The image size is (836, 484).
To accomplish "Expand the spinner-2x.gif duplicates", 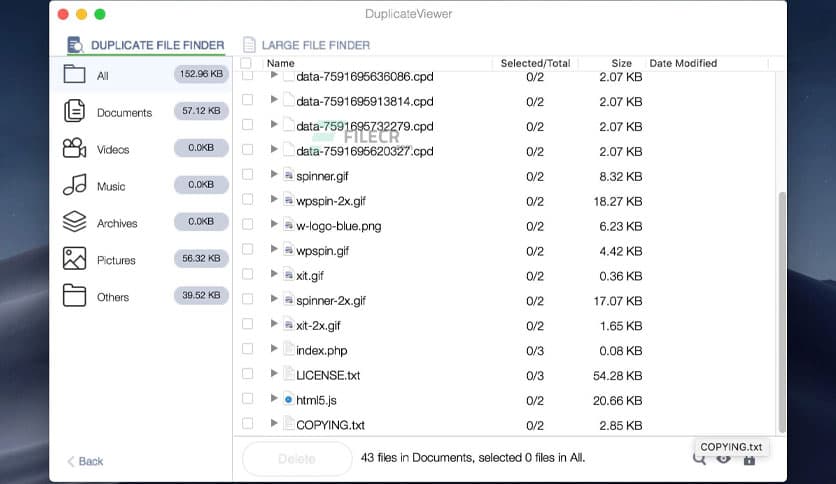I will [274, 299].
